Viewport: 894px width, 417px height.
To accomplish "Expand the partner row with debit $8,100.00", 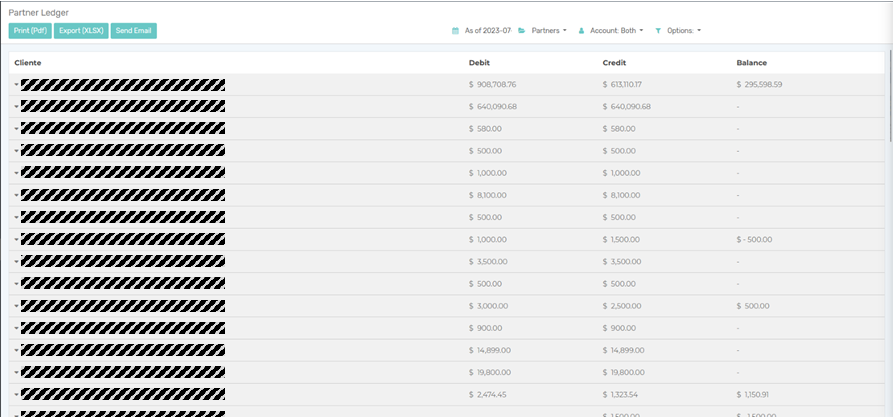I will tap(16, 195).
